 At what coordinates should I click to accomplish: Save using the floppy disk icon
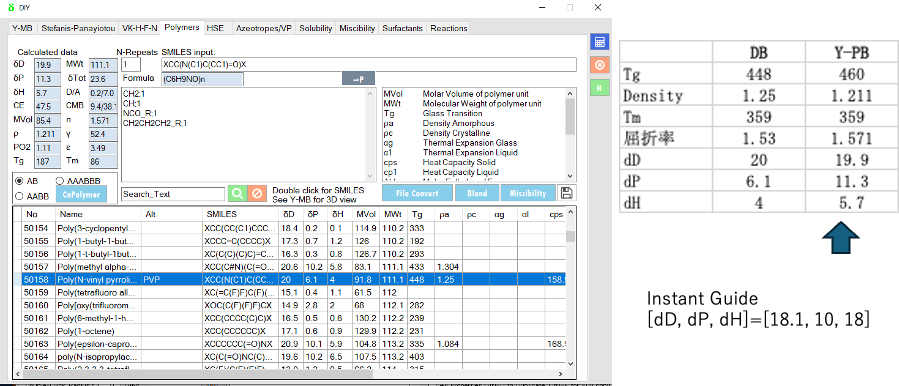[x=567, y=193]
